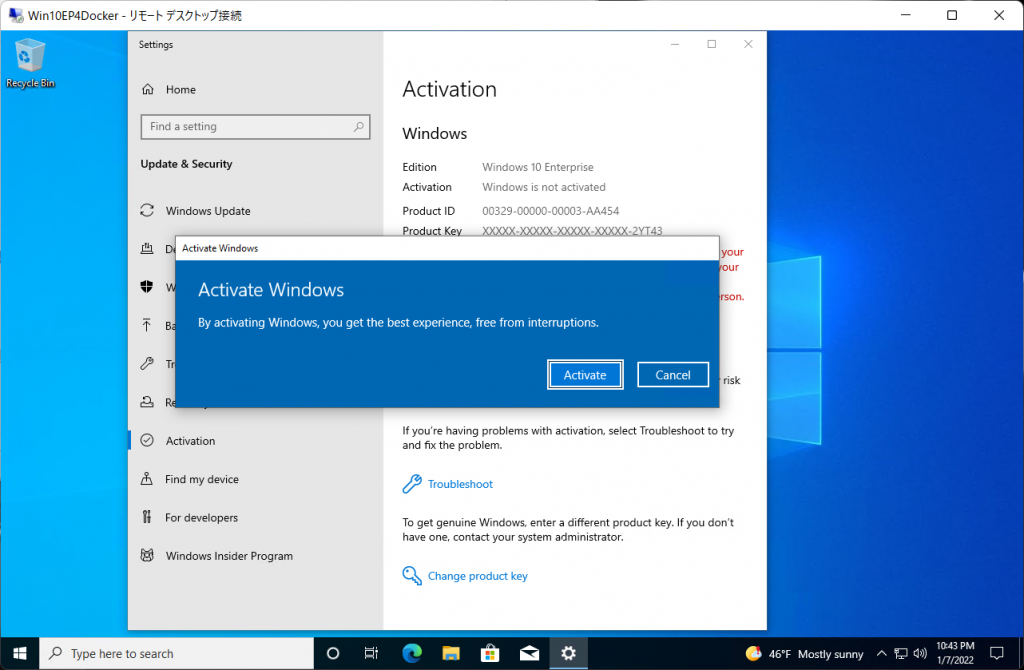
Task: Click the Activation checkmark circle icon
Action: [x=147, y=440]
